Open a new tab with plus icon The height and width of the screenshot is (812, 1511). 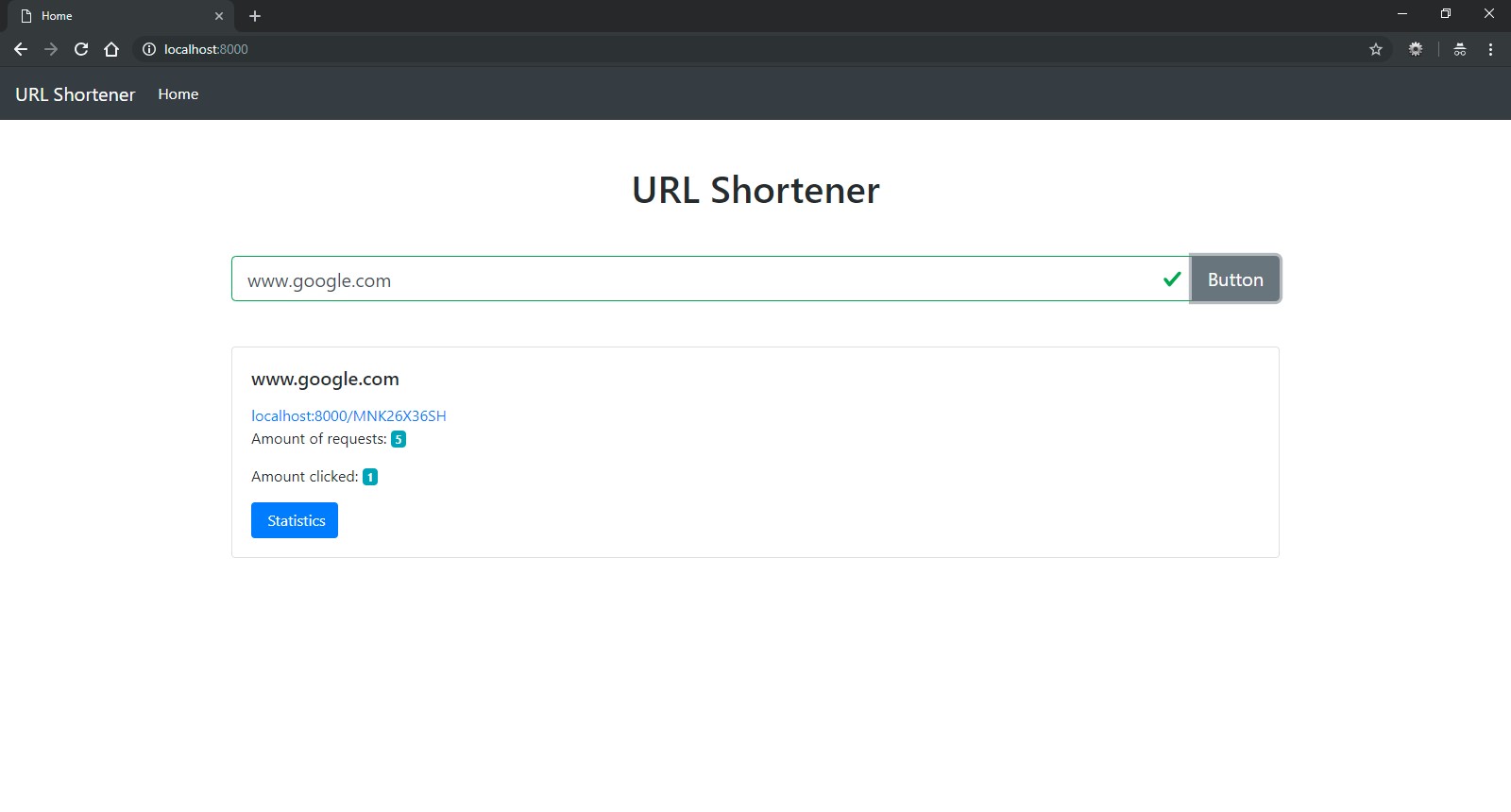click(255, 16)
